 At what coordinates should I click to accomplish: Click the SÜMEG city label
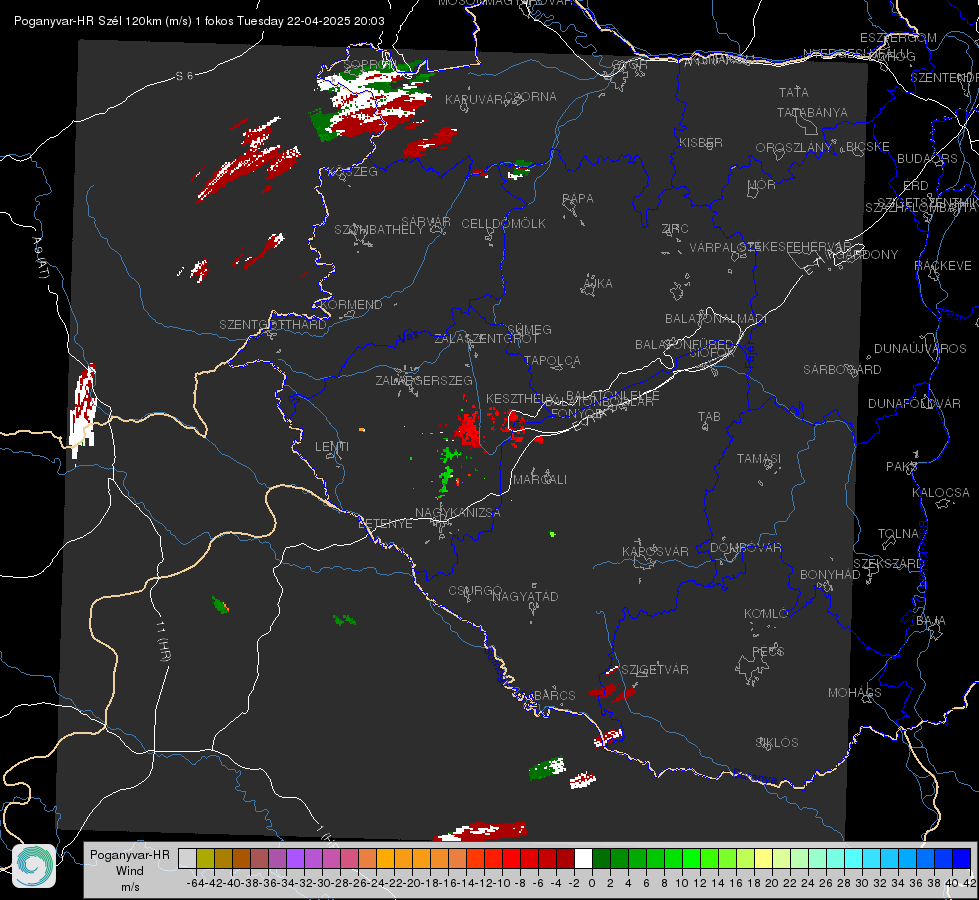(529, 330)
